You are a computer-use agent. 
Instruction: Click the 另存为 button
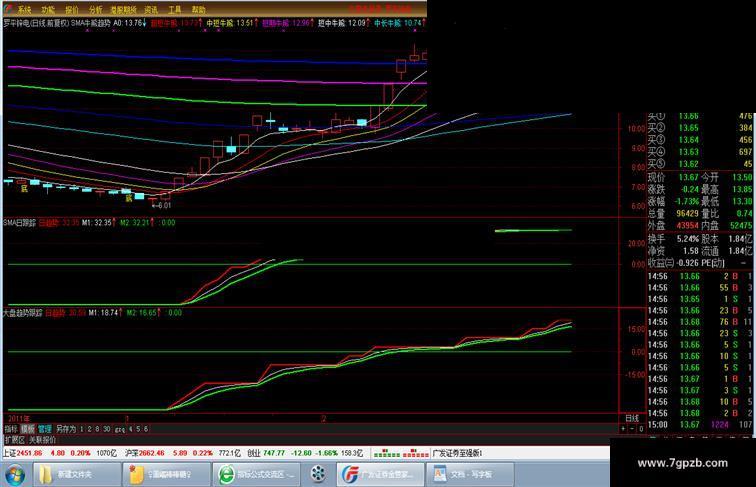pyautogui.click(x=66, y=429)
